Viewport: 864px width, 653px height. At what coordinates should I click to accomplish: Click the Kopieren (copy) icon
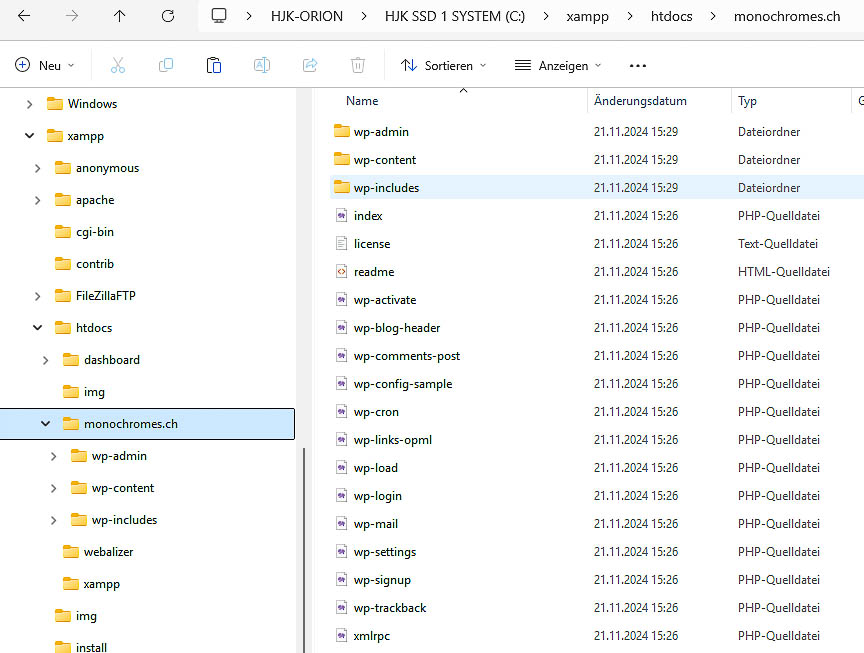click(x=166, y=65)
